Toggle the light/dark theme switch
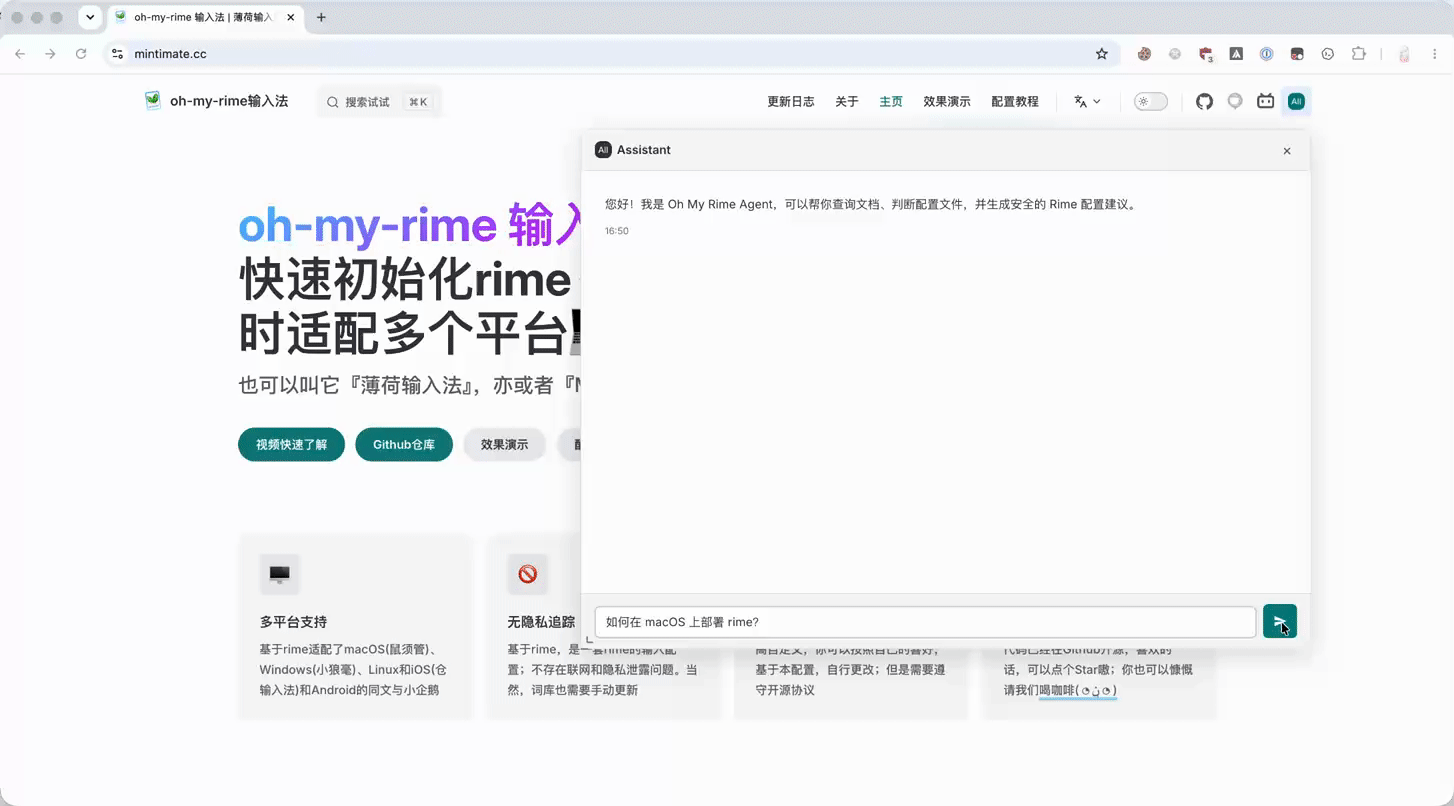 1150,101
